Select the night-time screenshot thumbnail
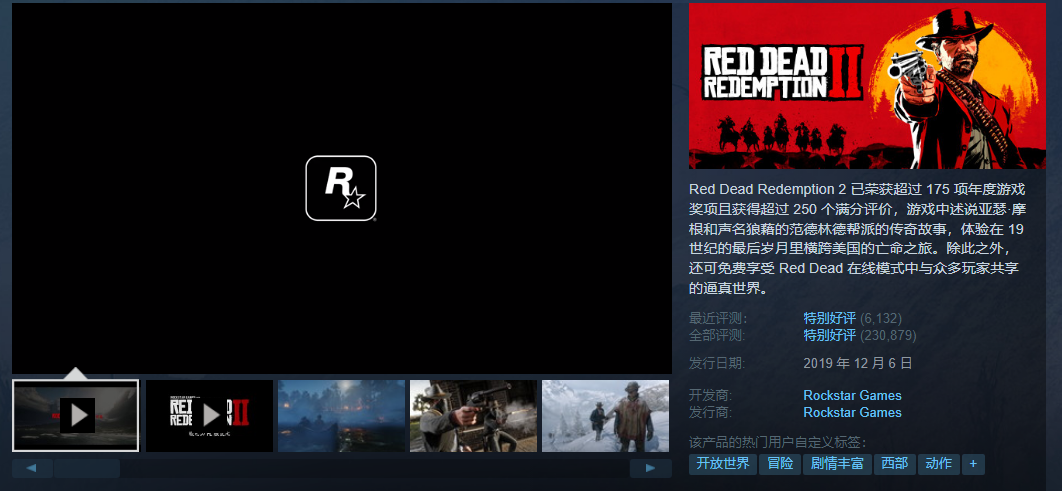The width and height of the screenshot is (1062, 491). [x=341, y=415]
